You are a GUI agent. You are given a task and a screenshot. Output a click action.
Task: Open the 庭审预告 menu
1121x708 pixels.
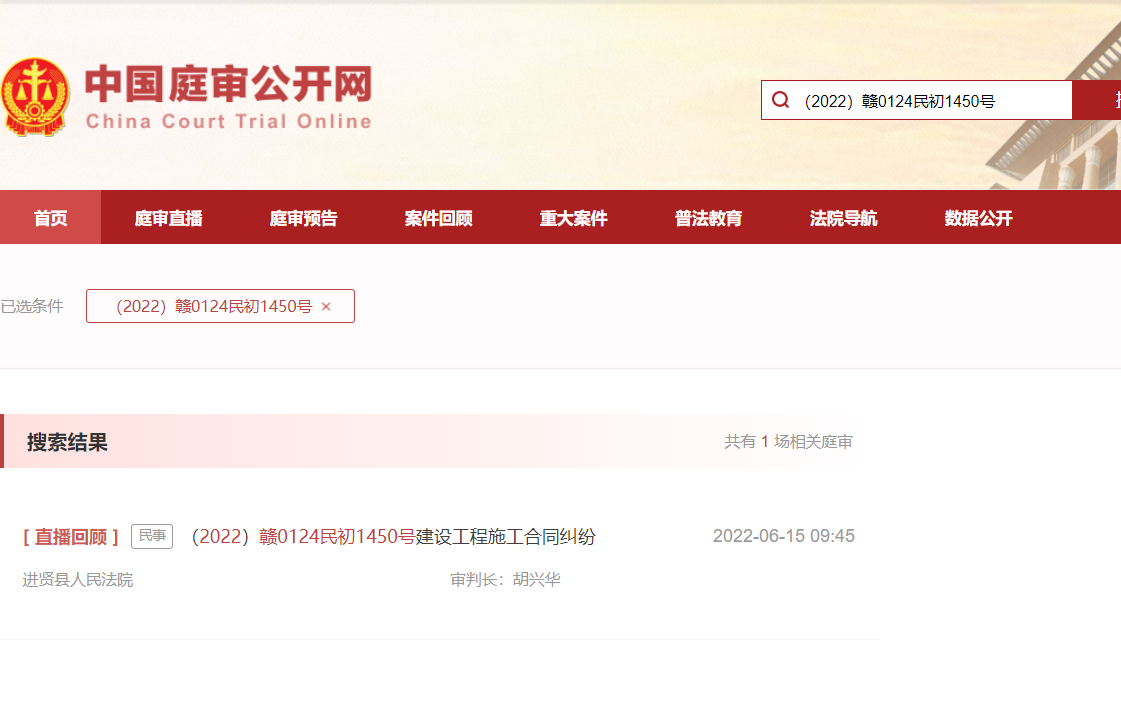303,217
